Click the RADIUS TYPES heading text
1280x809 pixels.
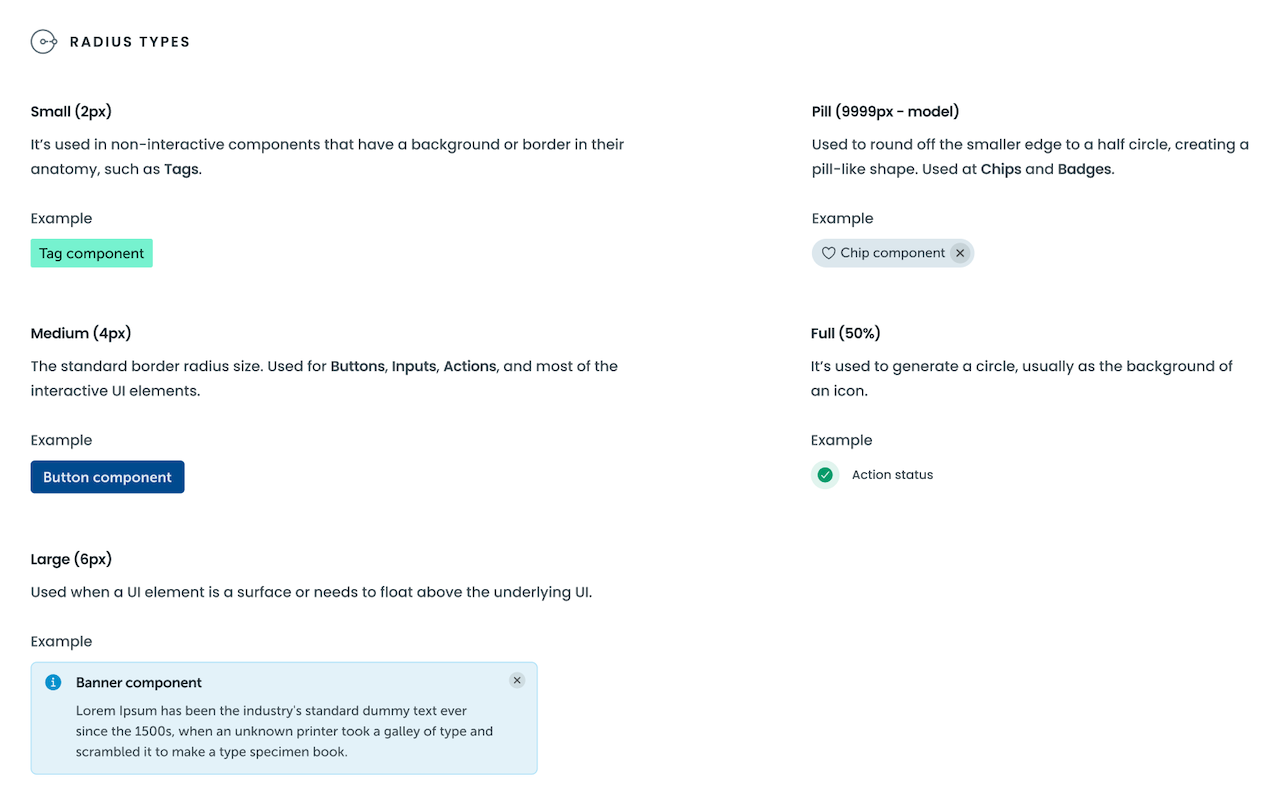[x=130, y=42]
